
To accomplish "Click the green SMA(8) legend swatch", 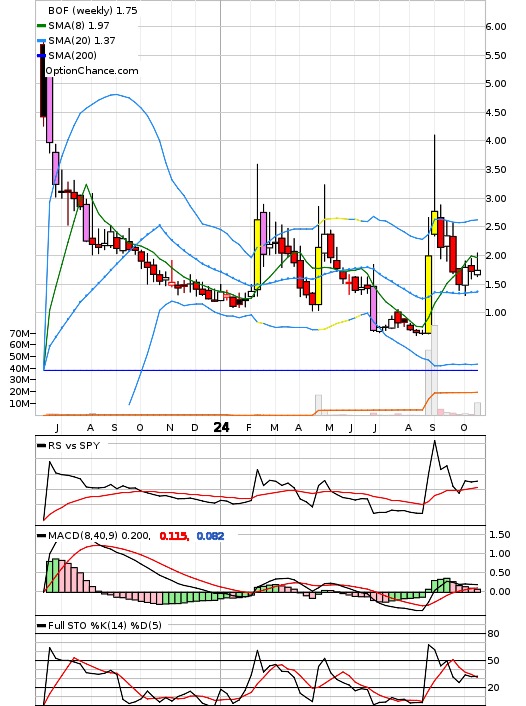I will pyautogui.click(x=41, y=26).
